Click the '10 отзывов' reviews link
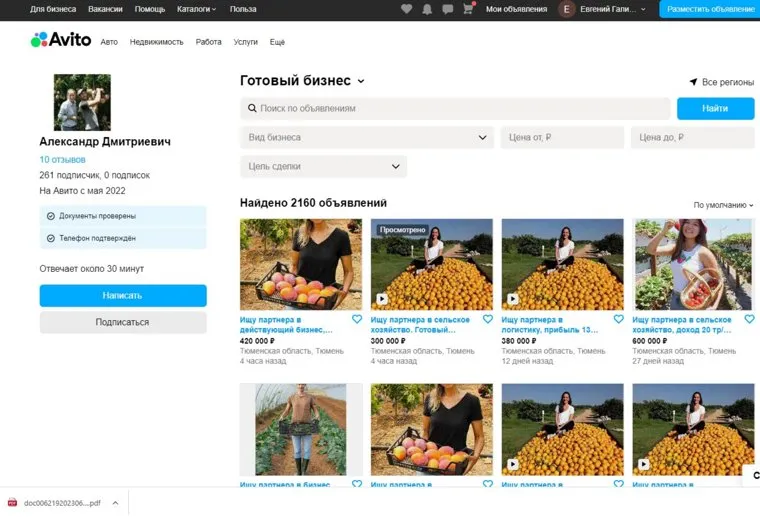760x517 pixels. [x=62, y=160]
